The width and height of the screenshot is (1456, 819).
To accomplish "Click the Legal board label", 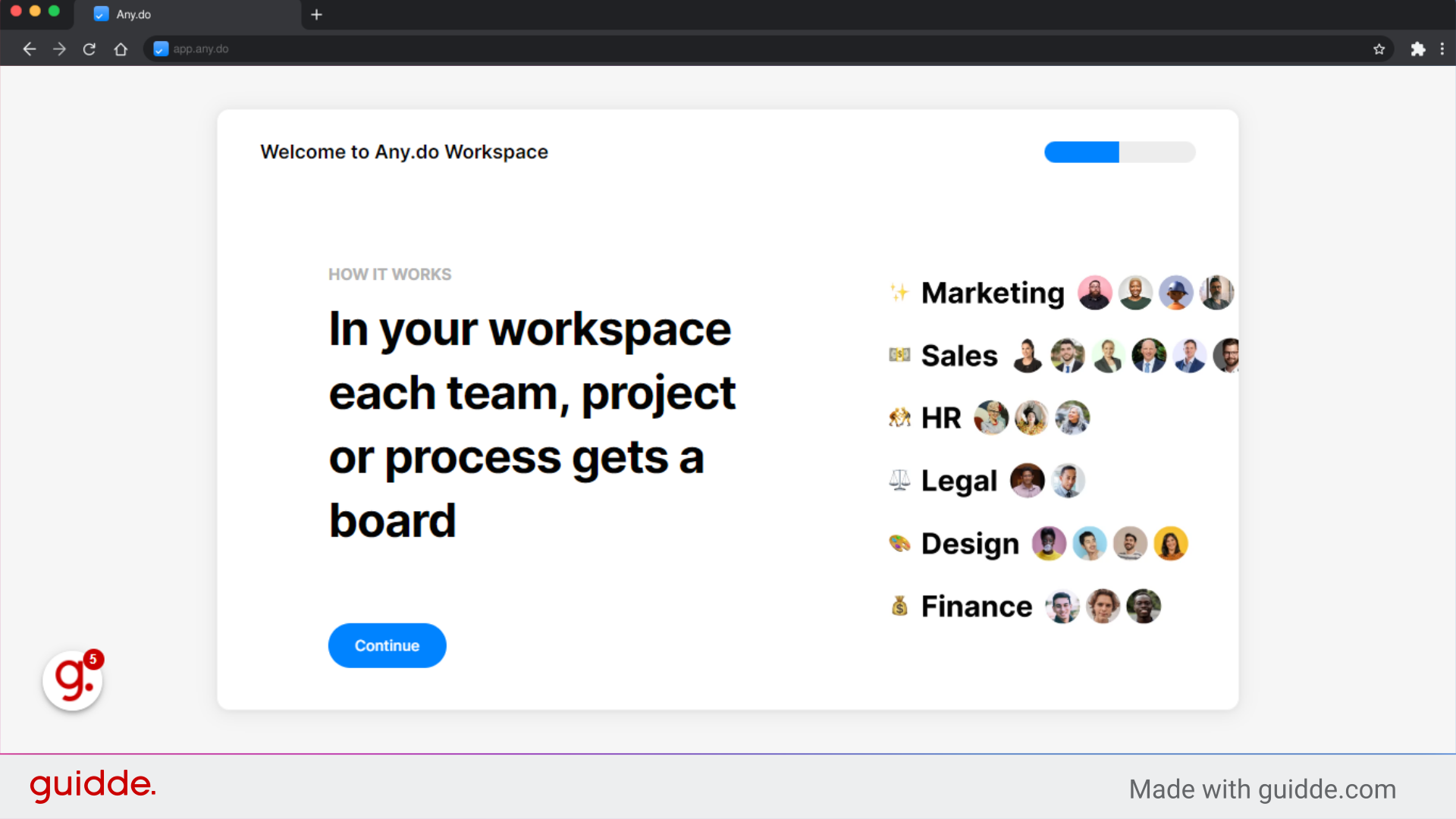I will tap(959, 481).
